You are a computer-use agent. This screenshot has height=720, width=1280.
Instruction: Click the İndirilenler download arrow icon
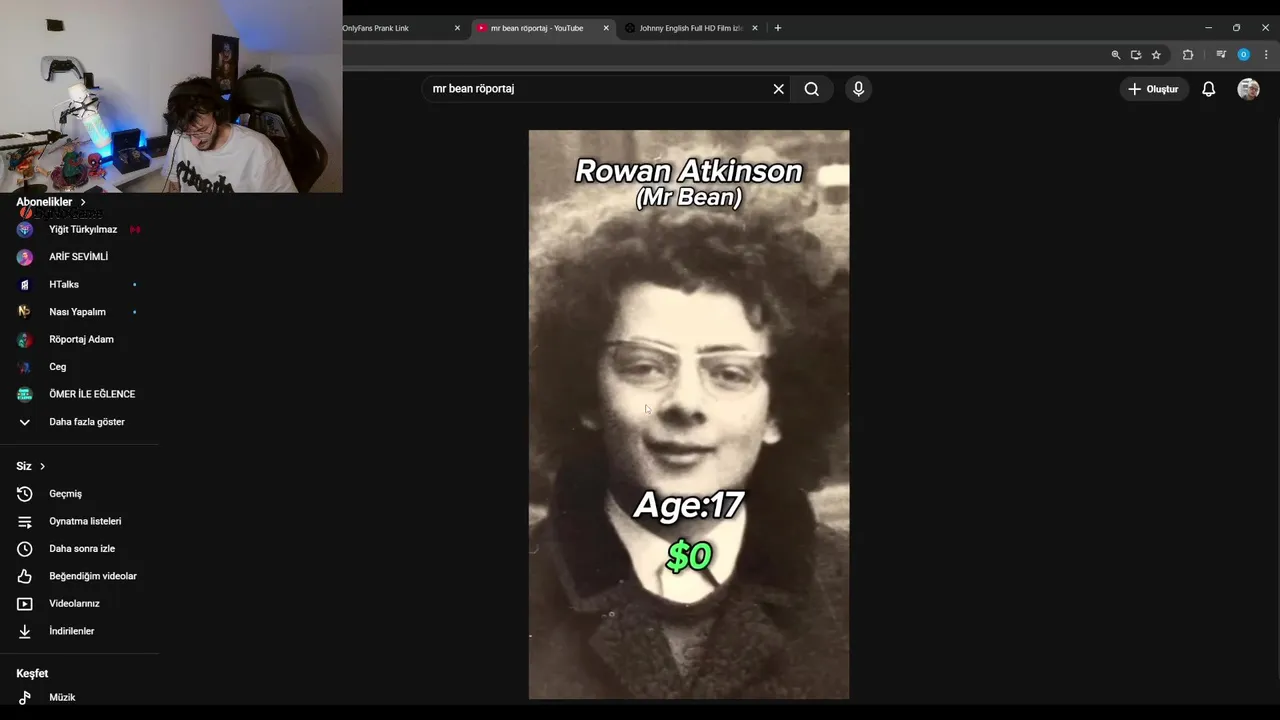click(25, 631)
